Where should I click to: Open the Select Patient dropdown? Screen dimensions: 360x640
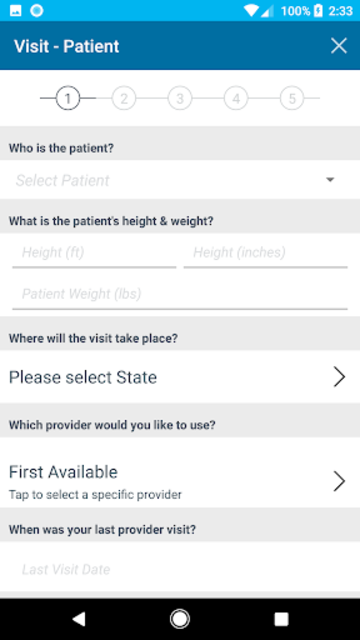coord(180,180)
